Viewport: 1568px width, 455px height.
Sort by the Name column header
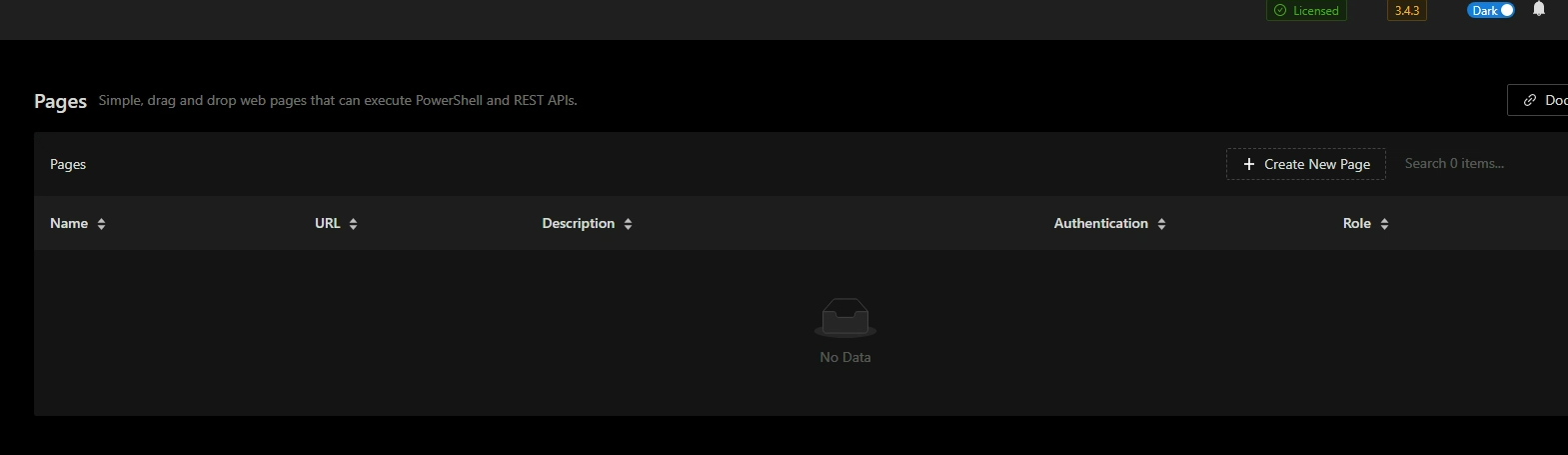tap(69, 223)
